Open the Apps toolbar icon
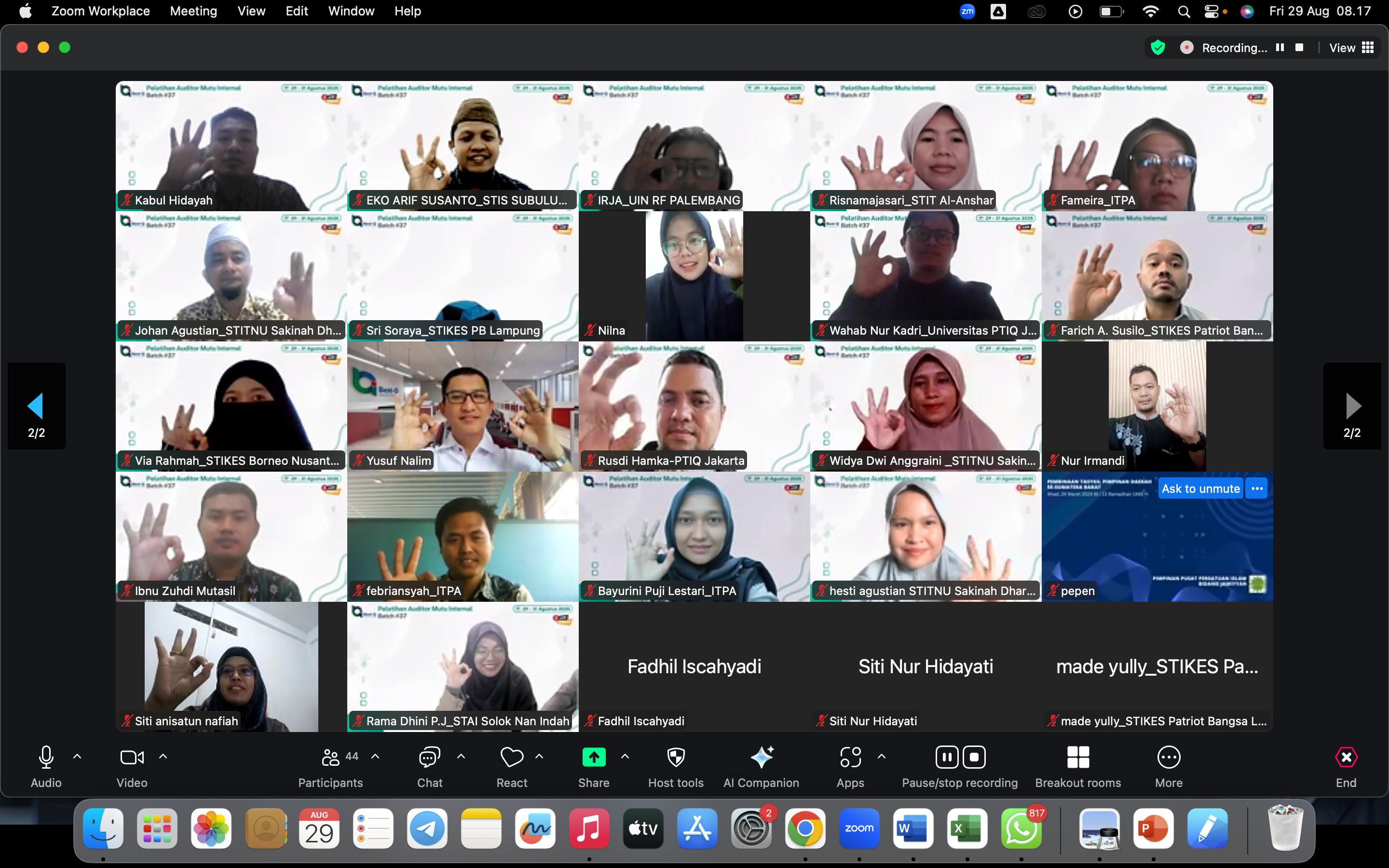 point(850,766)
